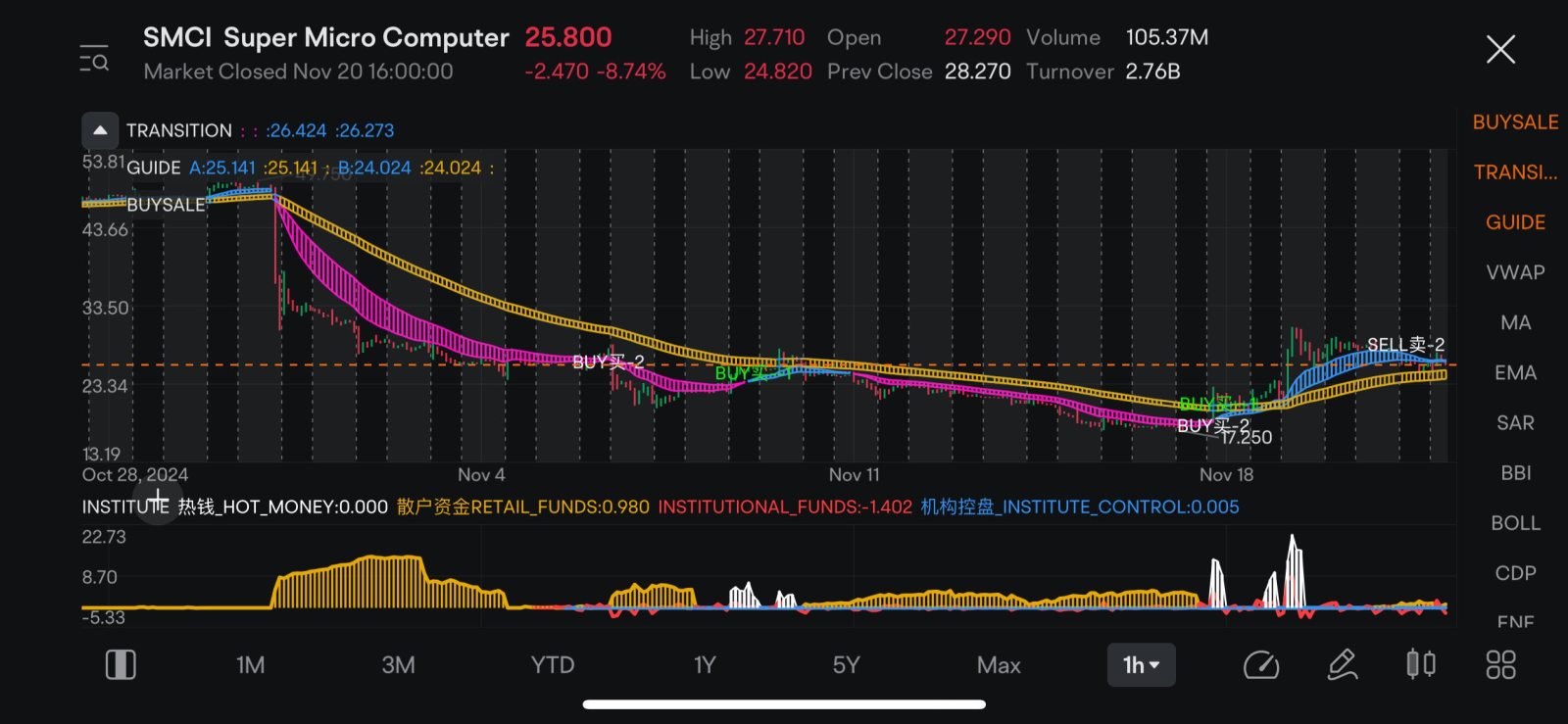The width and height of the screenshot is (1568, 724).
Task: Open the stock search list icon
Action: [94, 58]
